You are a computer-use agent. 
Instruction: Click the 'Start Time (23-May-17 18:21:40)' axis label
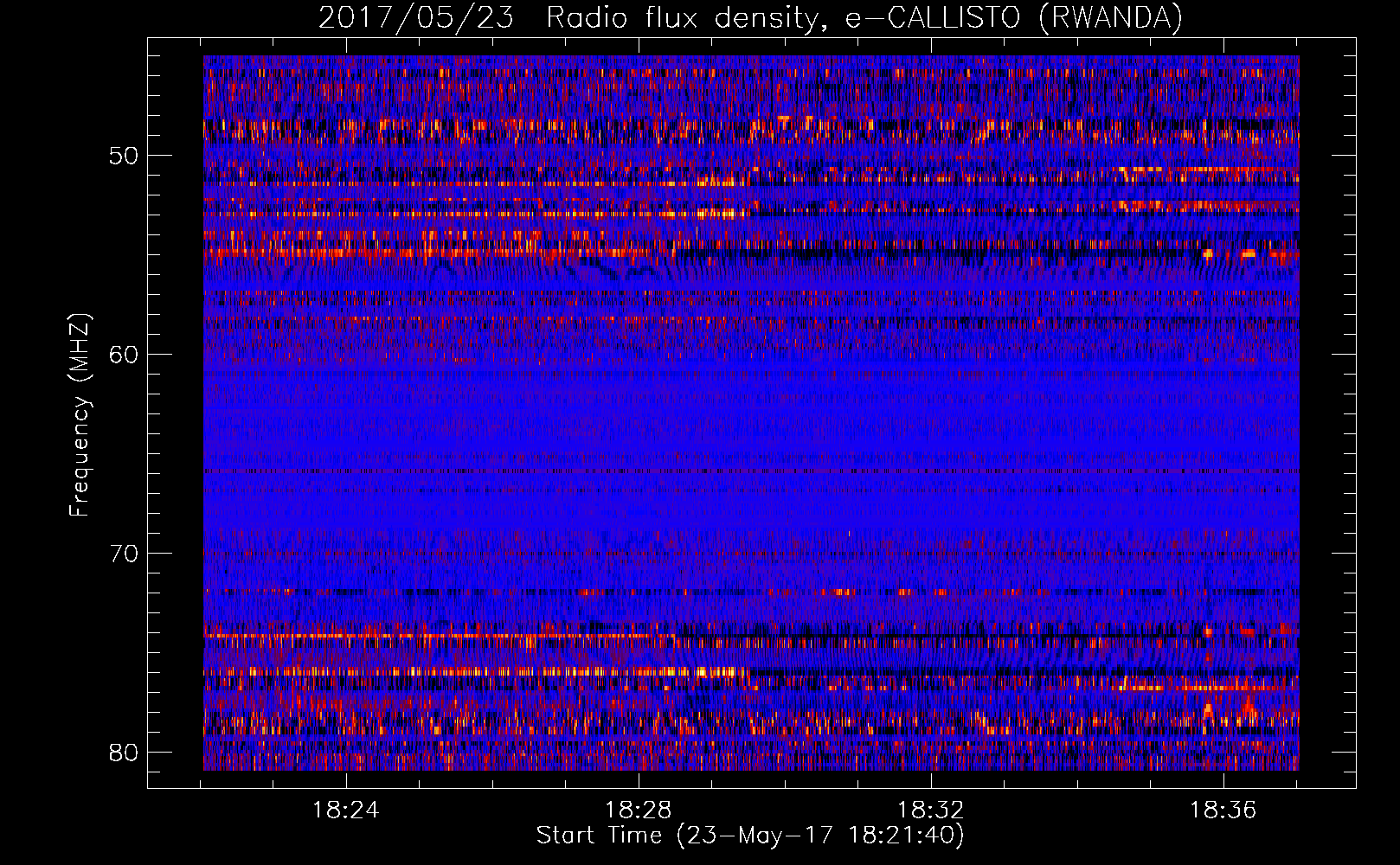[750, 836]
